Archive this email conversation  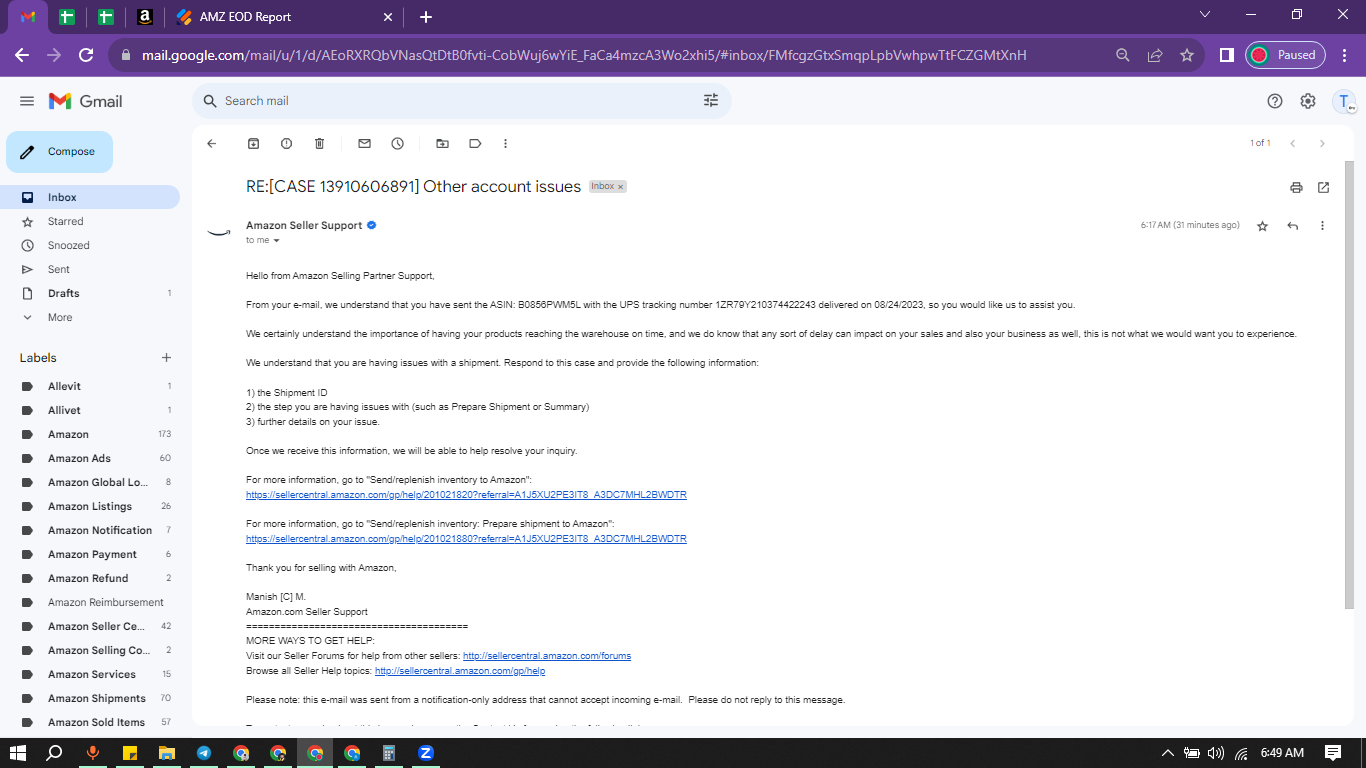coord(253,144)
